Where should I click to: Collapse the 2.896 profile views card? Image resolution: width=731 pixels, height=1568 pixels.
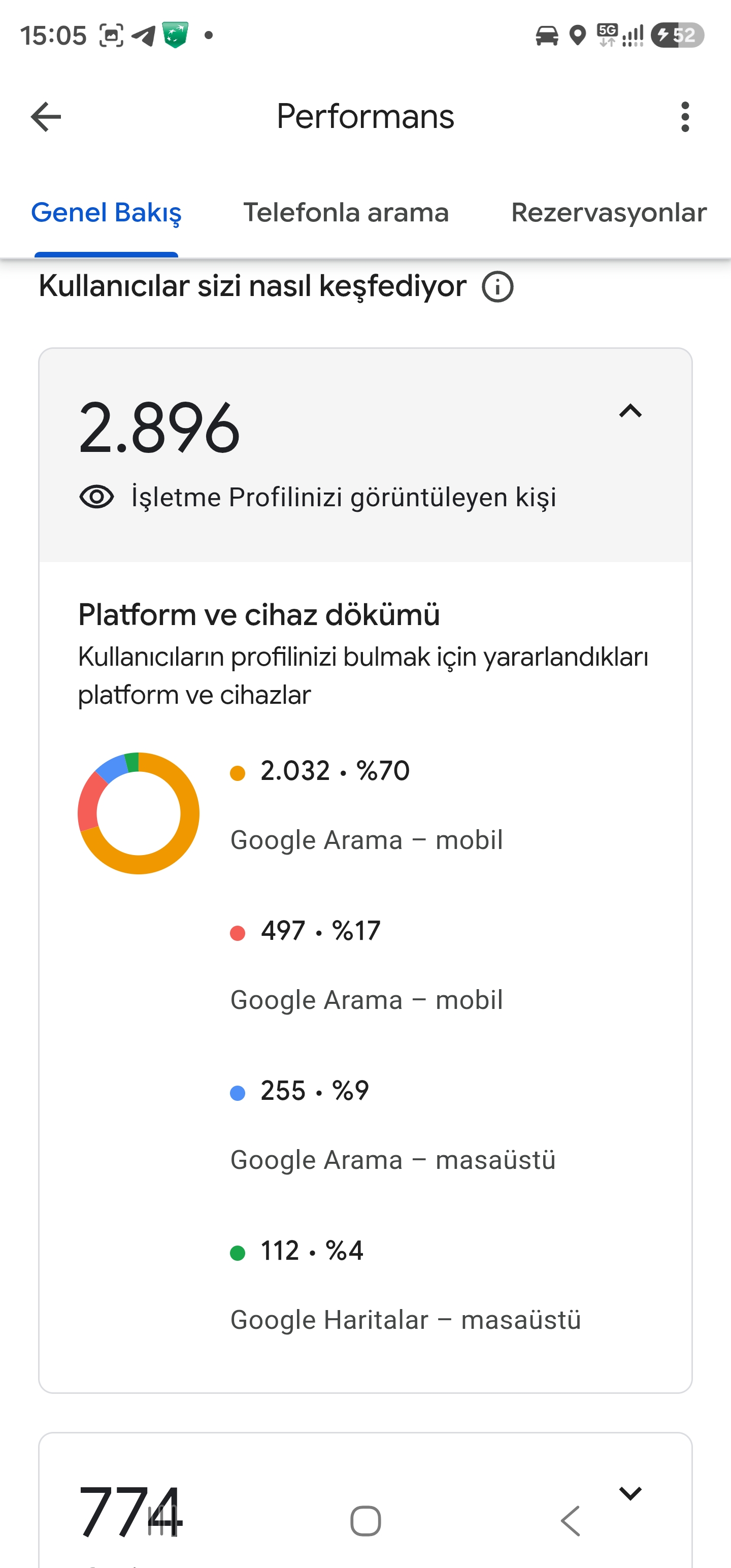tap(630, 411)
